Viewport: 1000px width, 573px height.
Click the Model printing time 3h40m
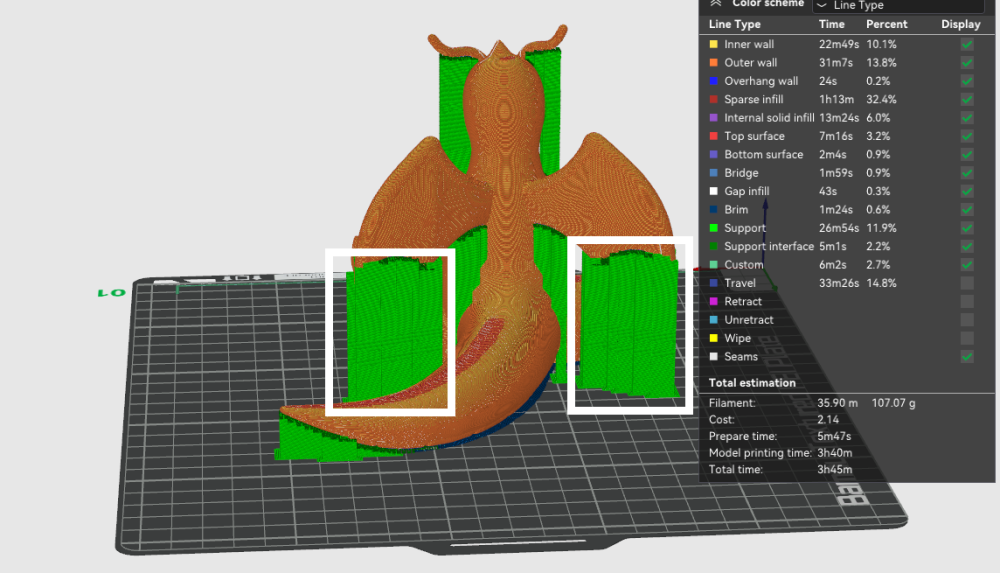tap(835, 453)
